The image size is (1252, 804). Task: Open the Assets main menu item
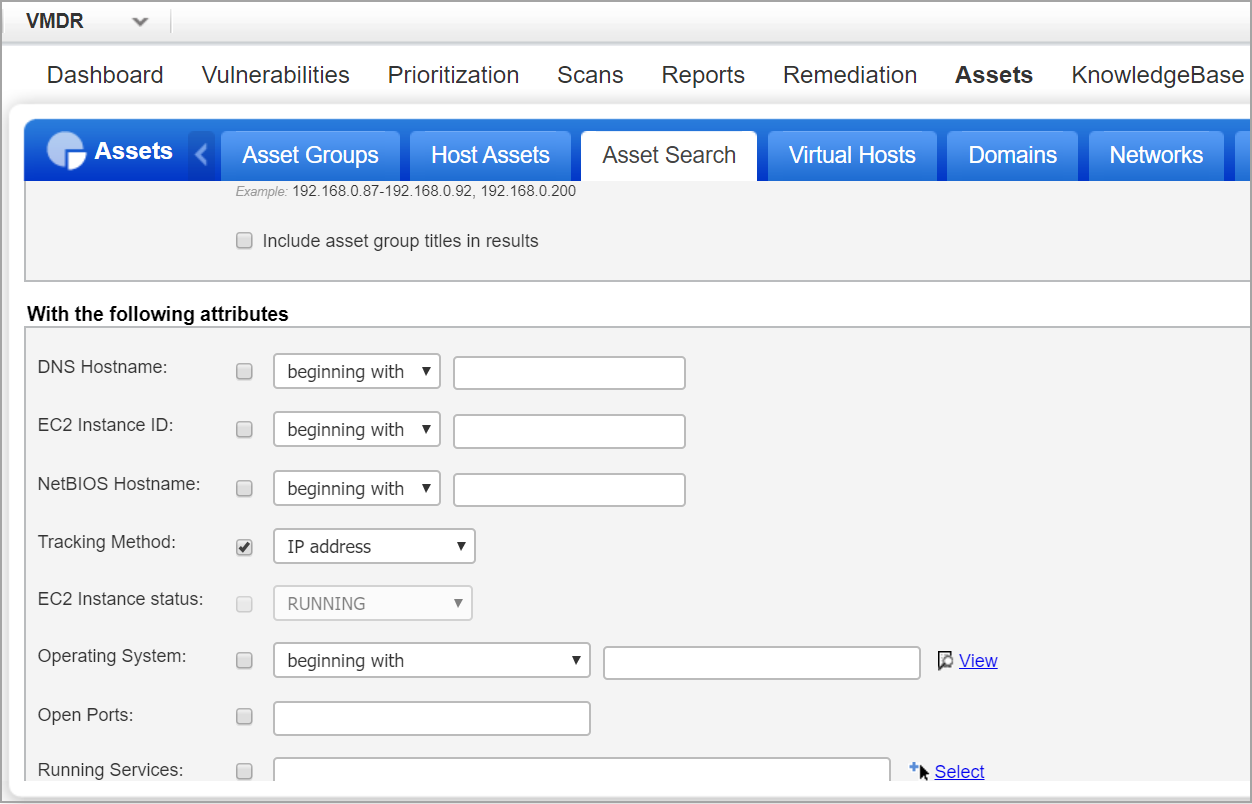tap(994, 75)
